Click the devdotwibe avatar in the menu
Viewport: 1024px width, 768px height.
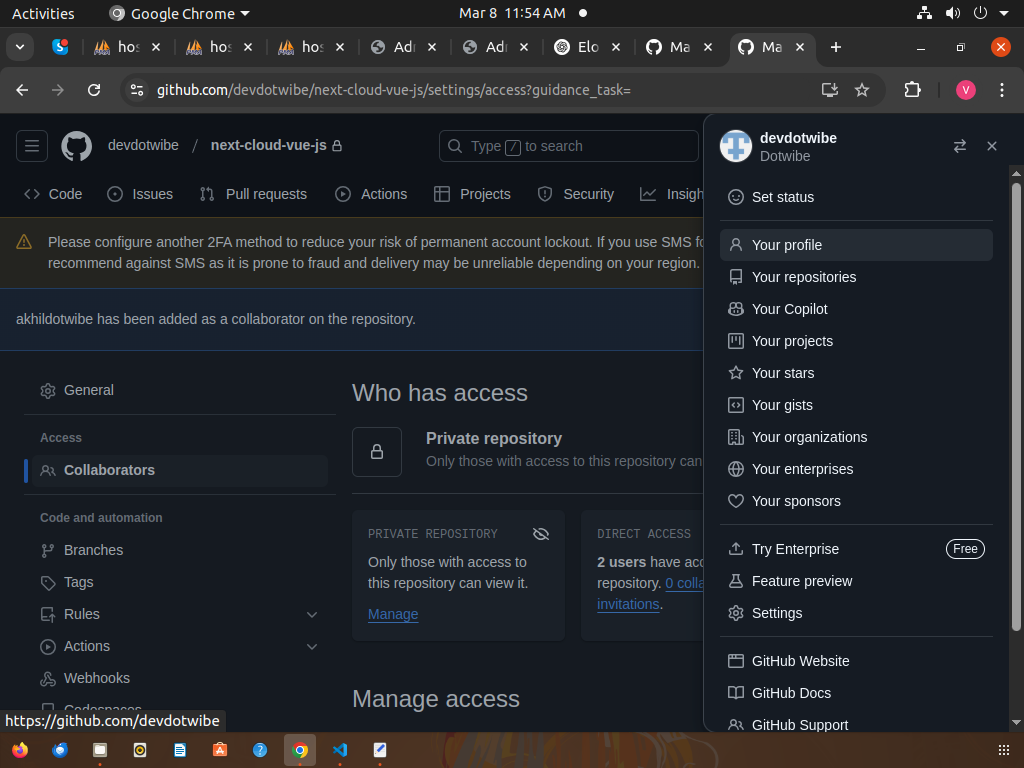coord(736,146)
